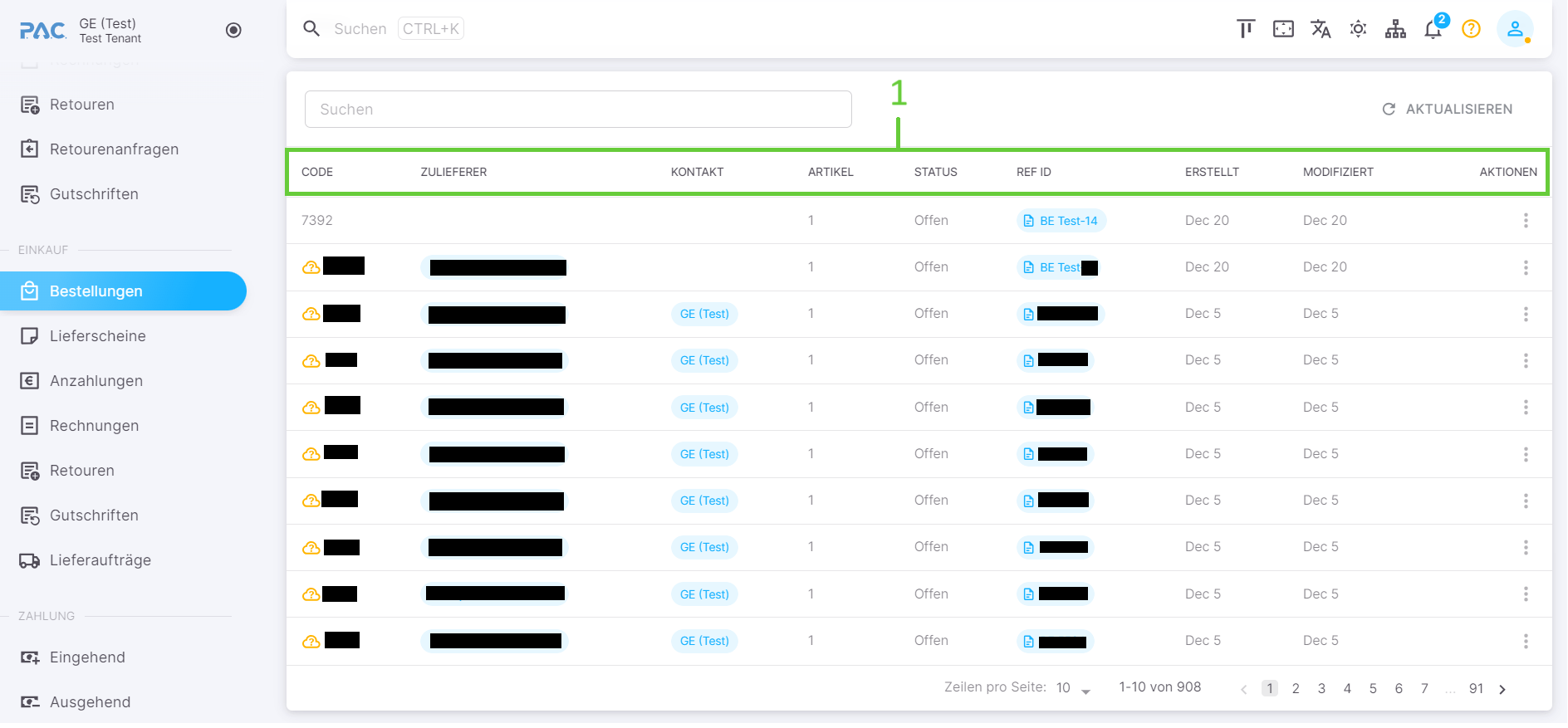Click the GE (Test) tenant name

(108, 23)
